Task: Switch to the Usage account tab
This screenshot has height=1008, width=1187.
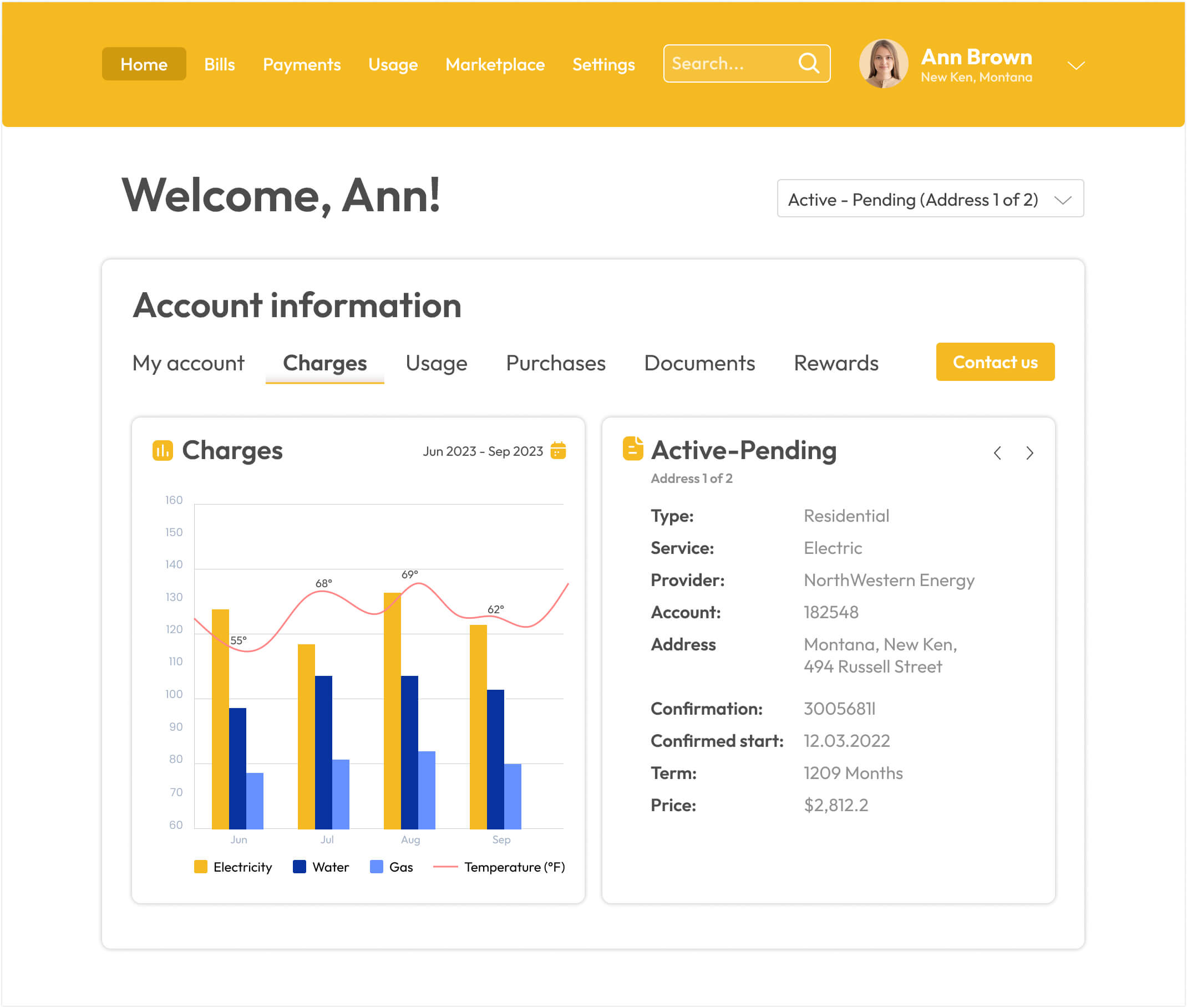Action: click(436, 363)
